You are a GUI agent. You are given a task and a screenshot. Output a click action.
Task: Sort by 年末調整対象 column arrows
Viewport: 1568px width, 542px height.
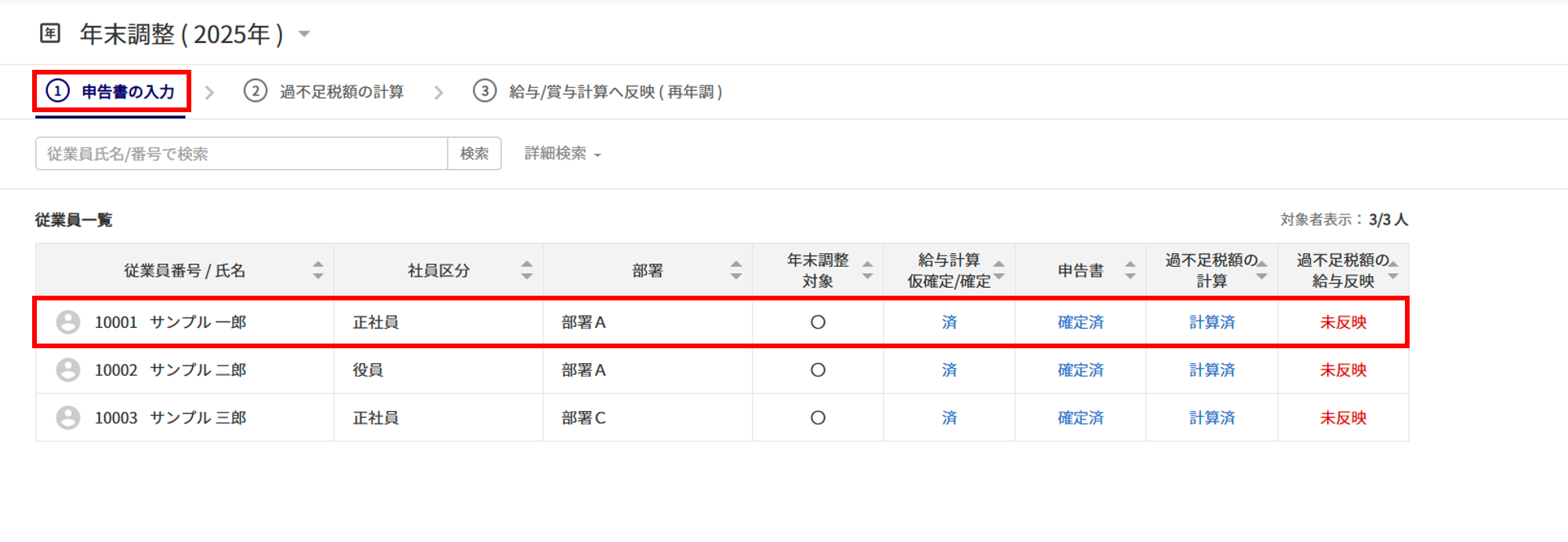pos(867,271)
